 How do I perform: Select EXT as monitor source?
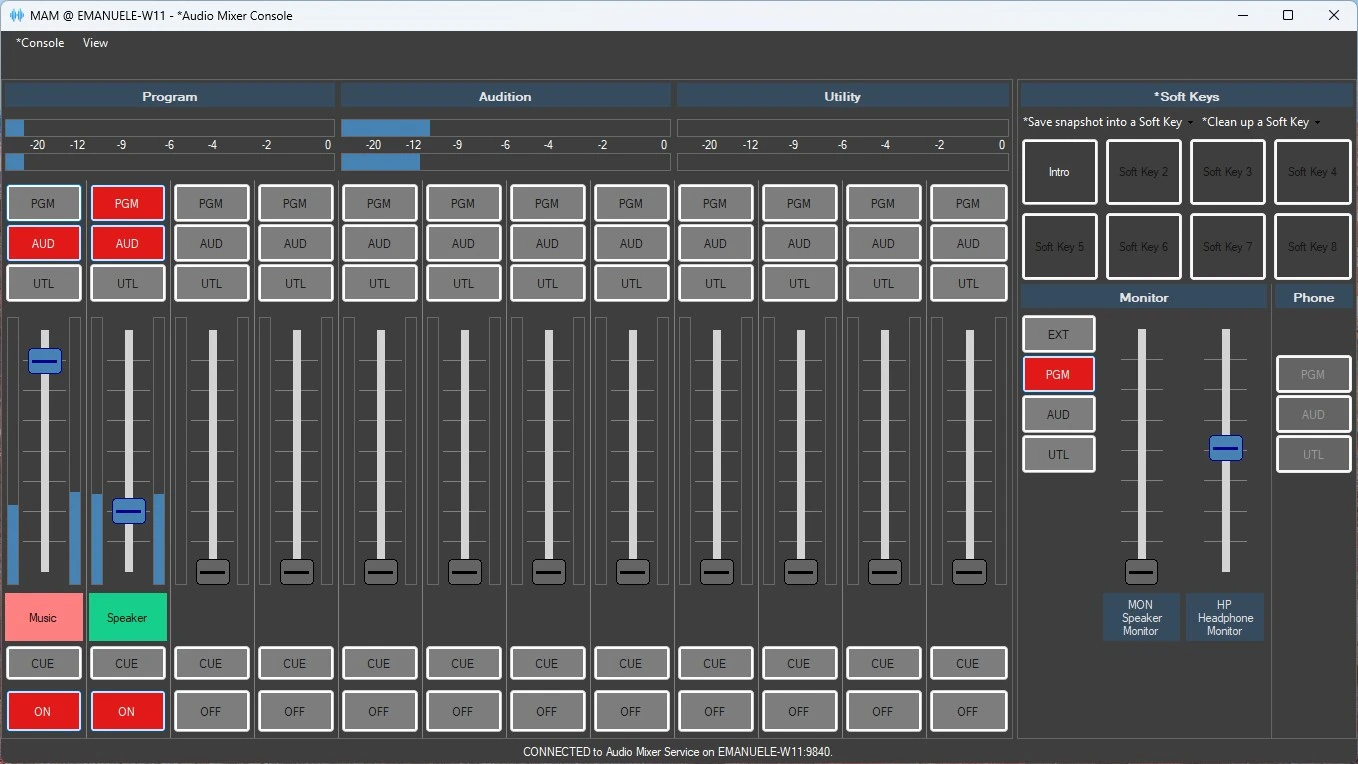coord(1058,334)
